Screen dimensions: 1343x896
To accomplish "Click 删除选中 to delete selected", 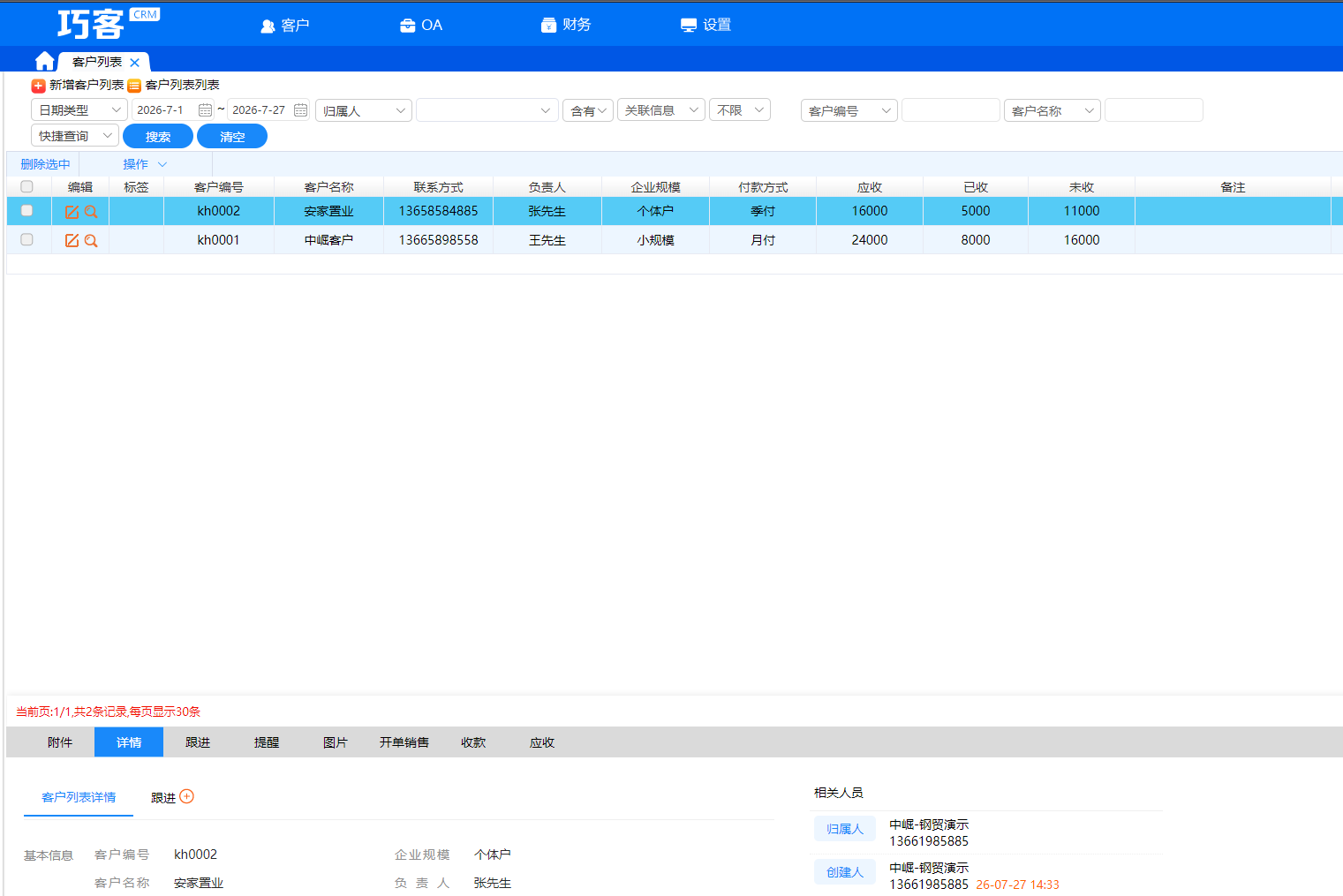I will pyautogui.click(x=45, y=164).
